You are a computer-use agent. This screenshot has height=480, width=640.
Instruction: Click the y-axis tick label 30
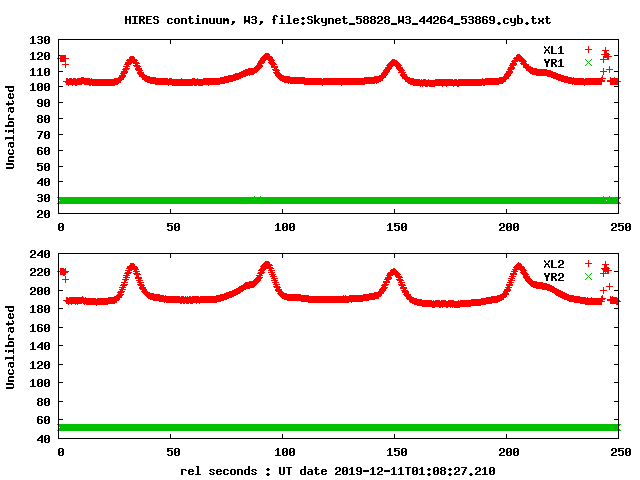(x=43, y=198)
